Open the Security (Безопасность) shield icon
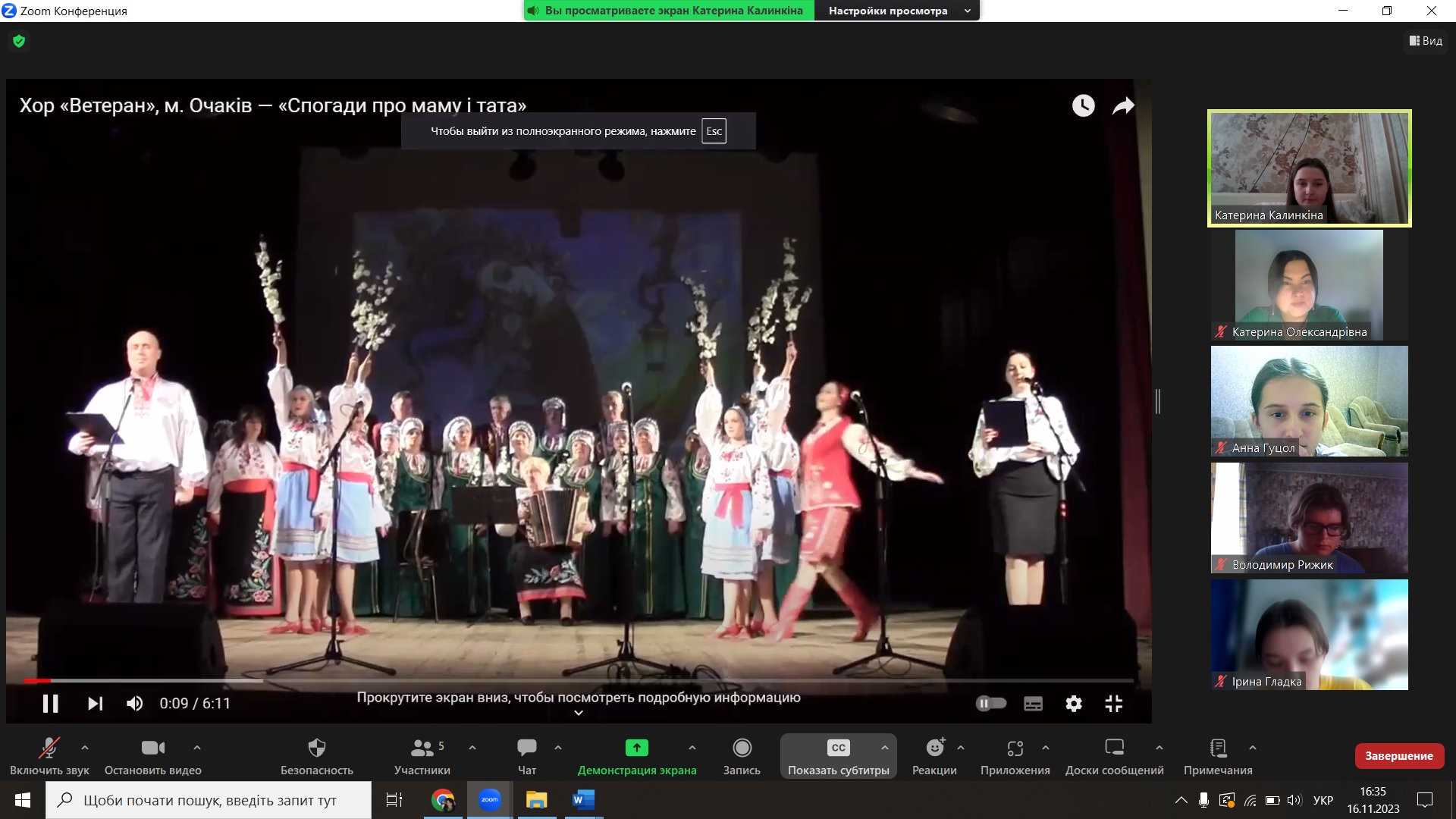1456x819 pixels. (317, 748)
